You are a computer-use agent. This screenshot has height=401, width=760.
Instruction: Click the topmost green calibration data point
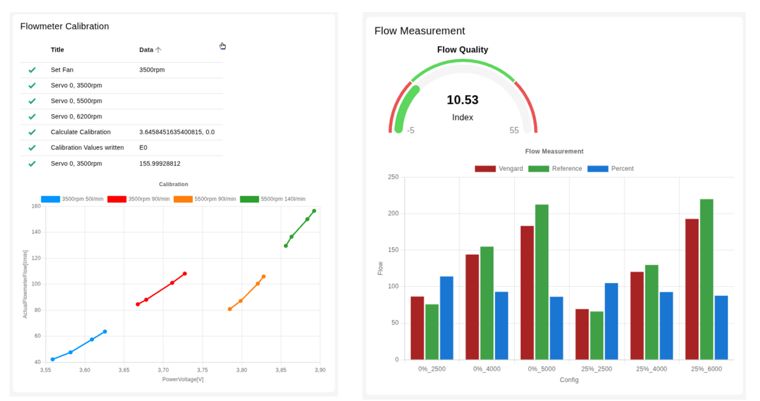(314, 211)
